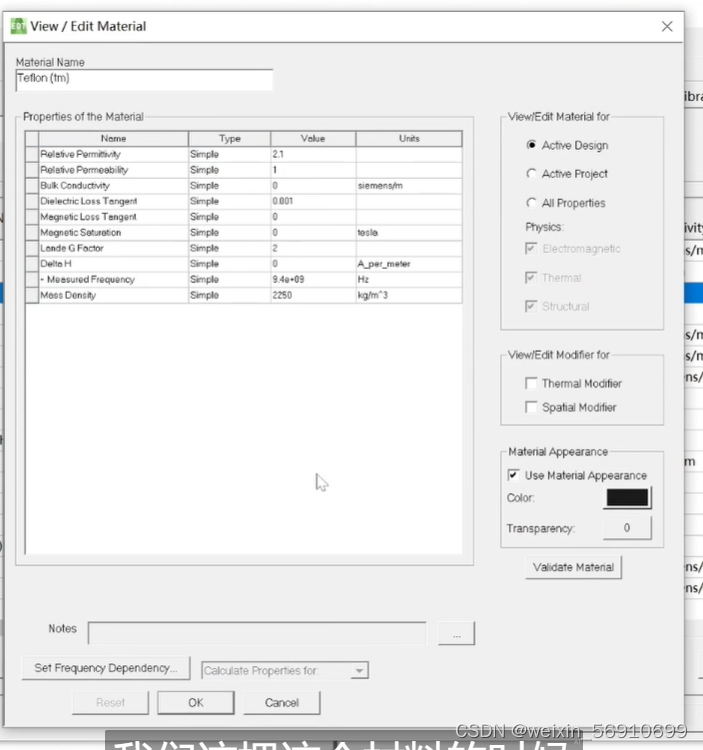
Task: Click the Units column header
Action: tap(409, 139)
